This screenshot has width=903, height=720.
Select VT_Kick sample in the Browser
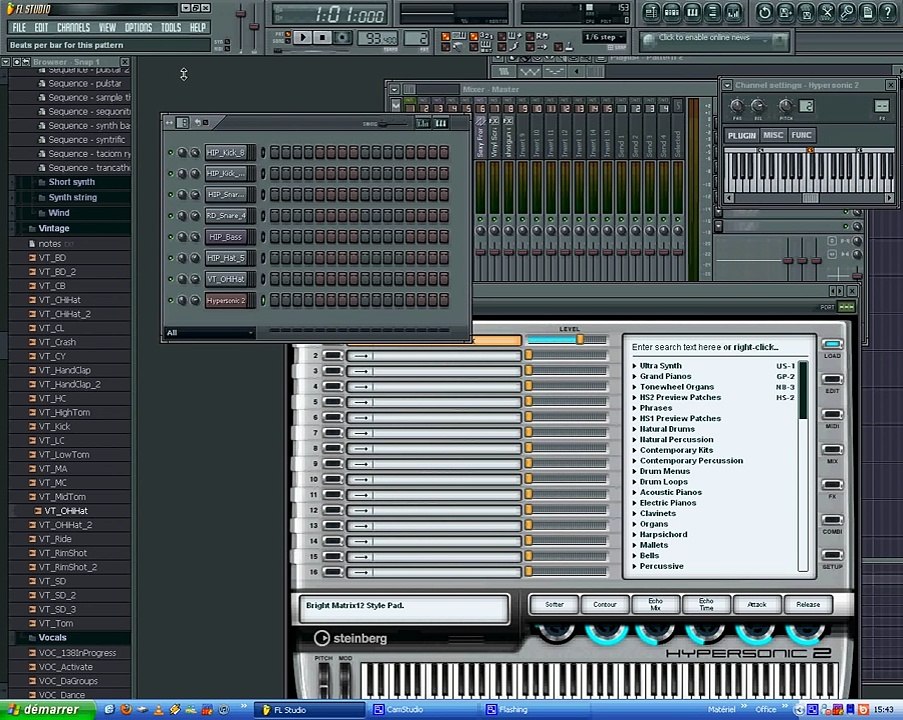[54, 427]
